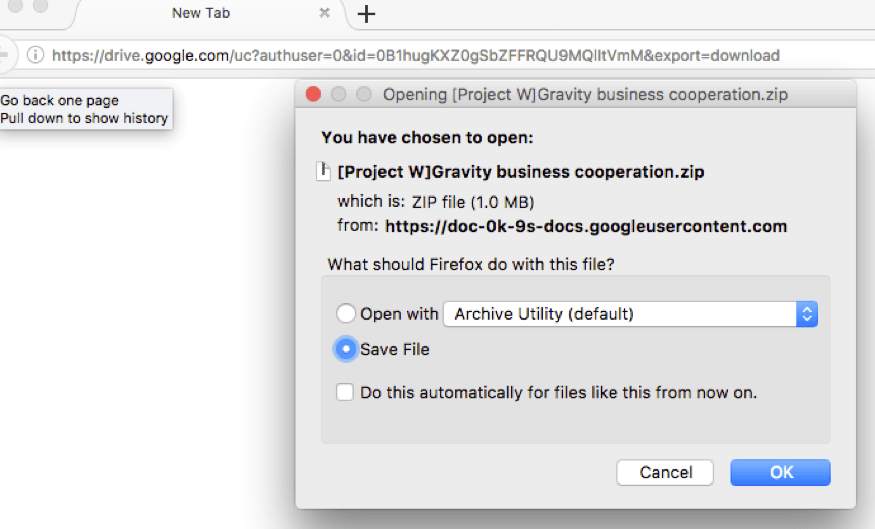The height and width of the screenshot is (529, 875).
Task: Close the New Tab tab
Action: [325, 13]
